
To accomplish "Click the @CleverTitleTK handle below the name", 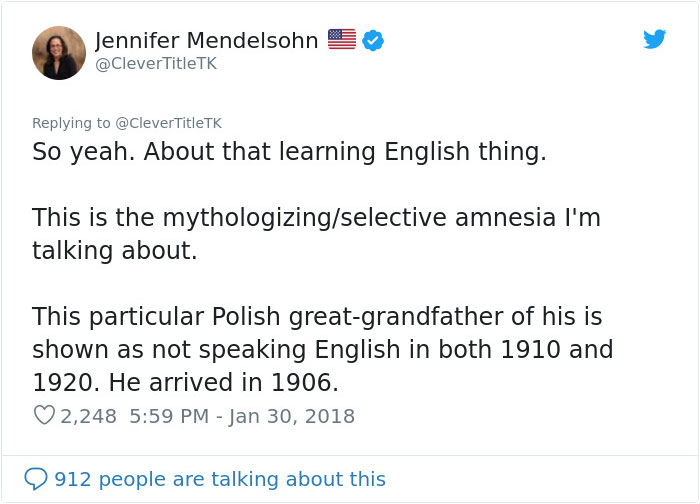I will pos(155,64).
